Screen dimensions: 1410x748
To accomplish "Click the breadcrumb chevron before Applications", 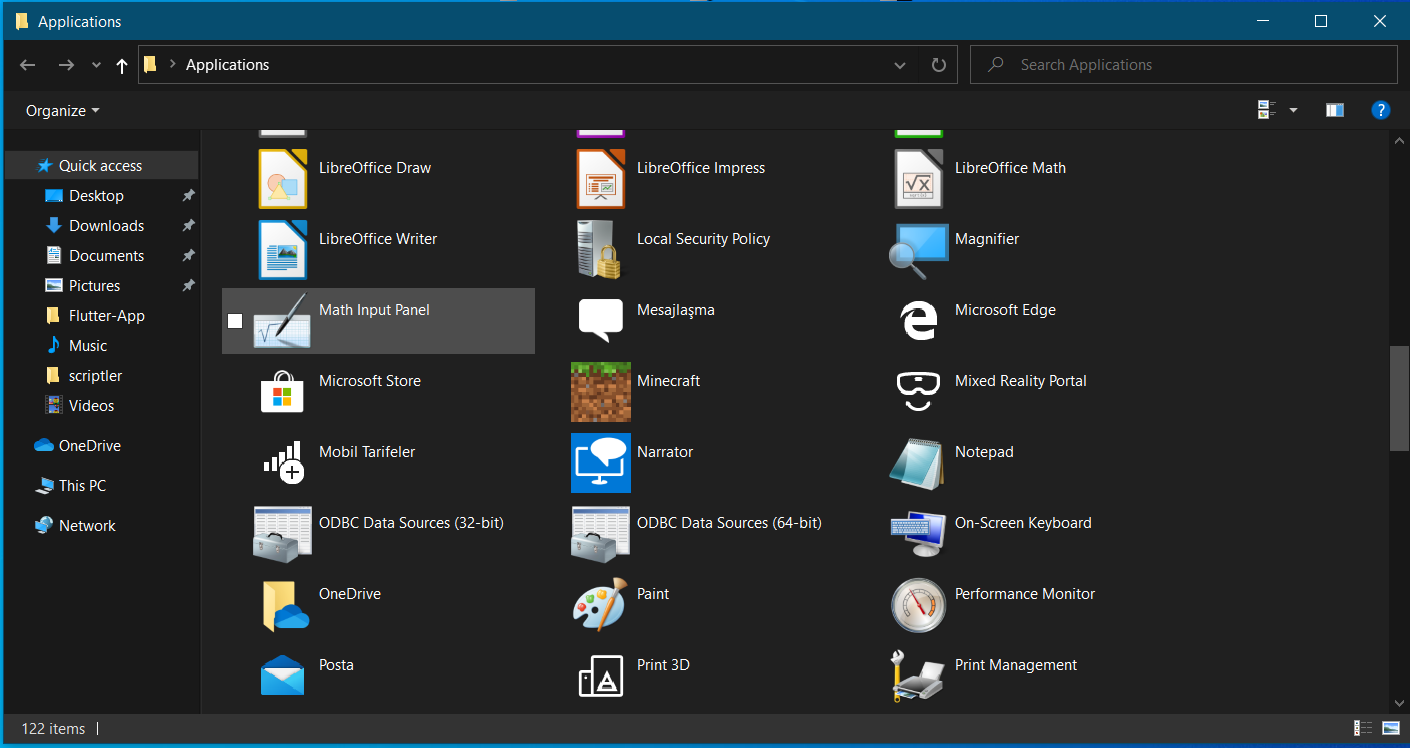I will click(173, 64).
